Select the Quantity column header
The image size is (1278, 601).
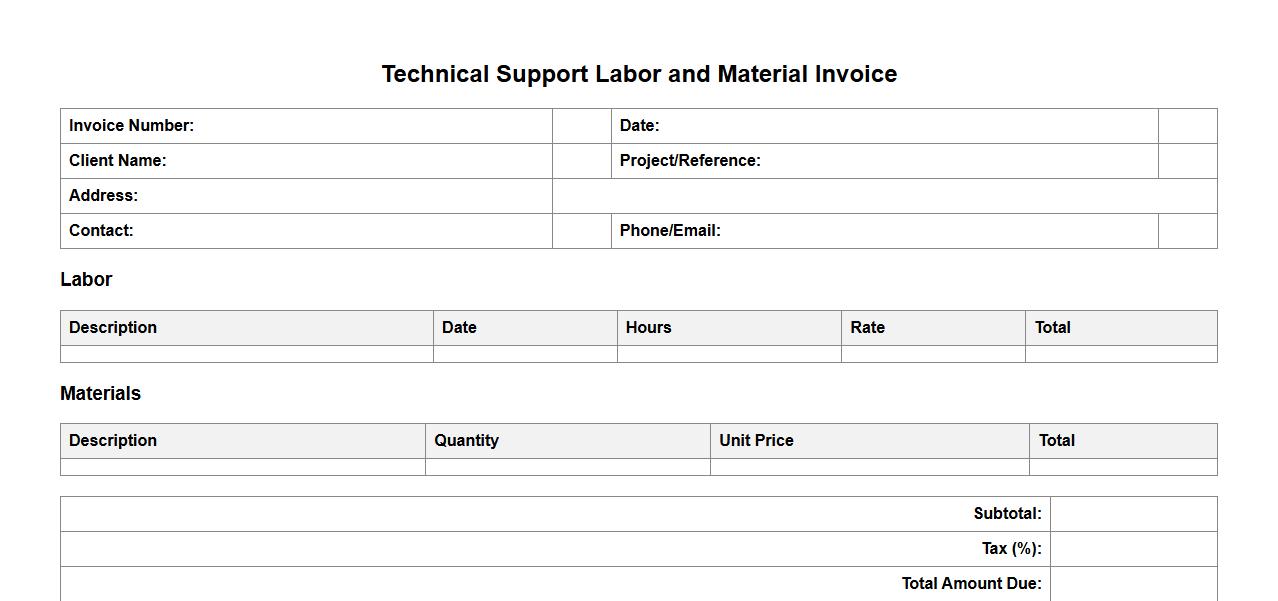[466, 441]
